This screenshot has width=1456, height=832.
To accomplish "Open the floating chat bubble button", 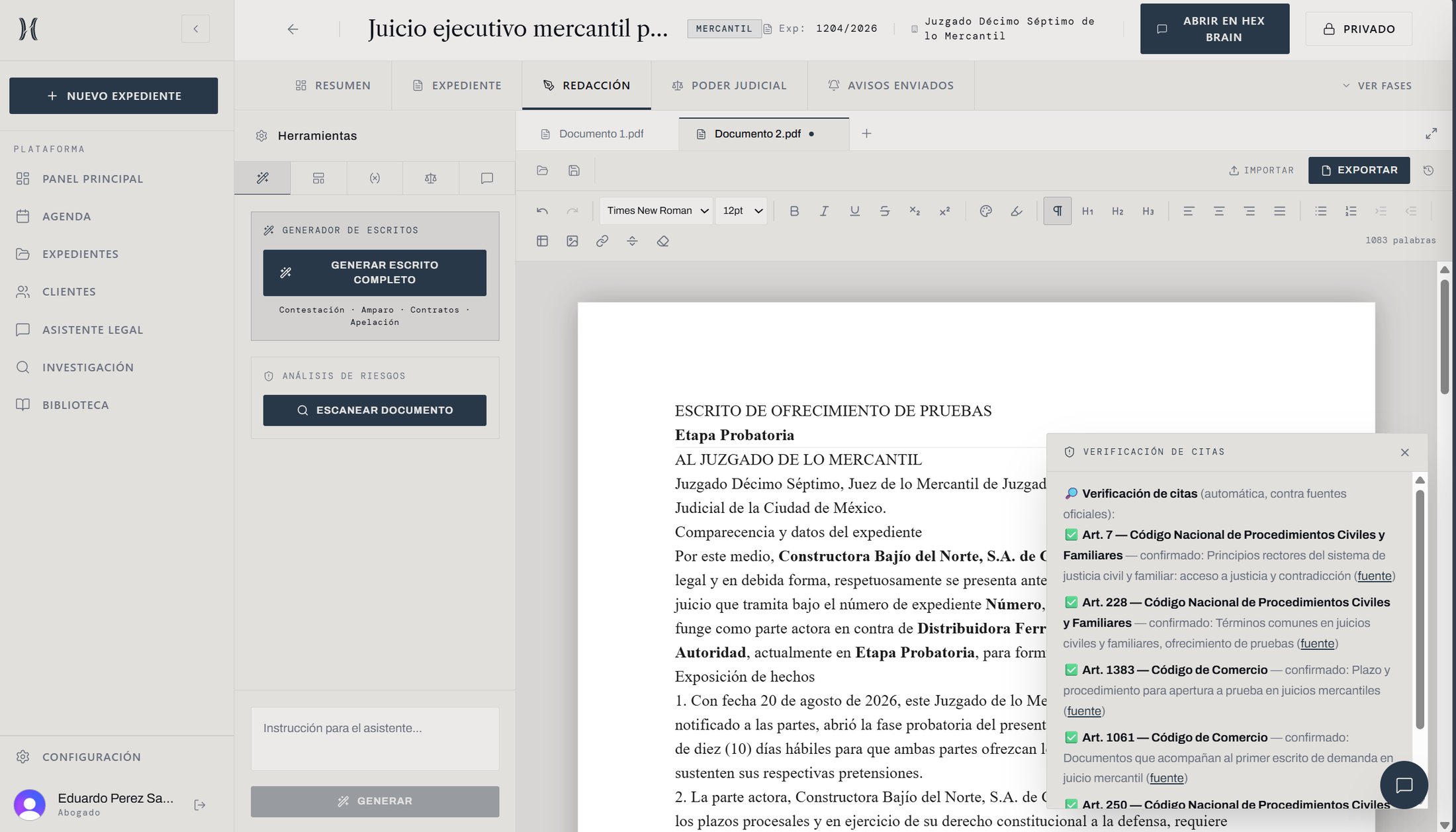I will pos(1404,785).
